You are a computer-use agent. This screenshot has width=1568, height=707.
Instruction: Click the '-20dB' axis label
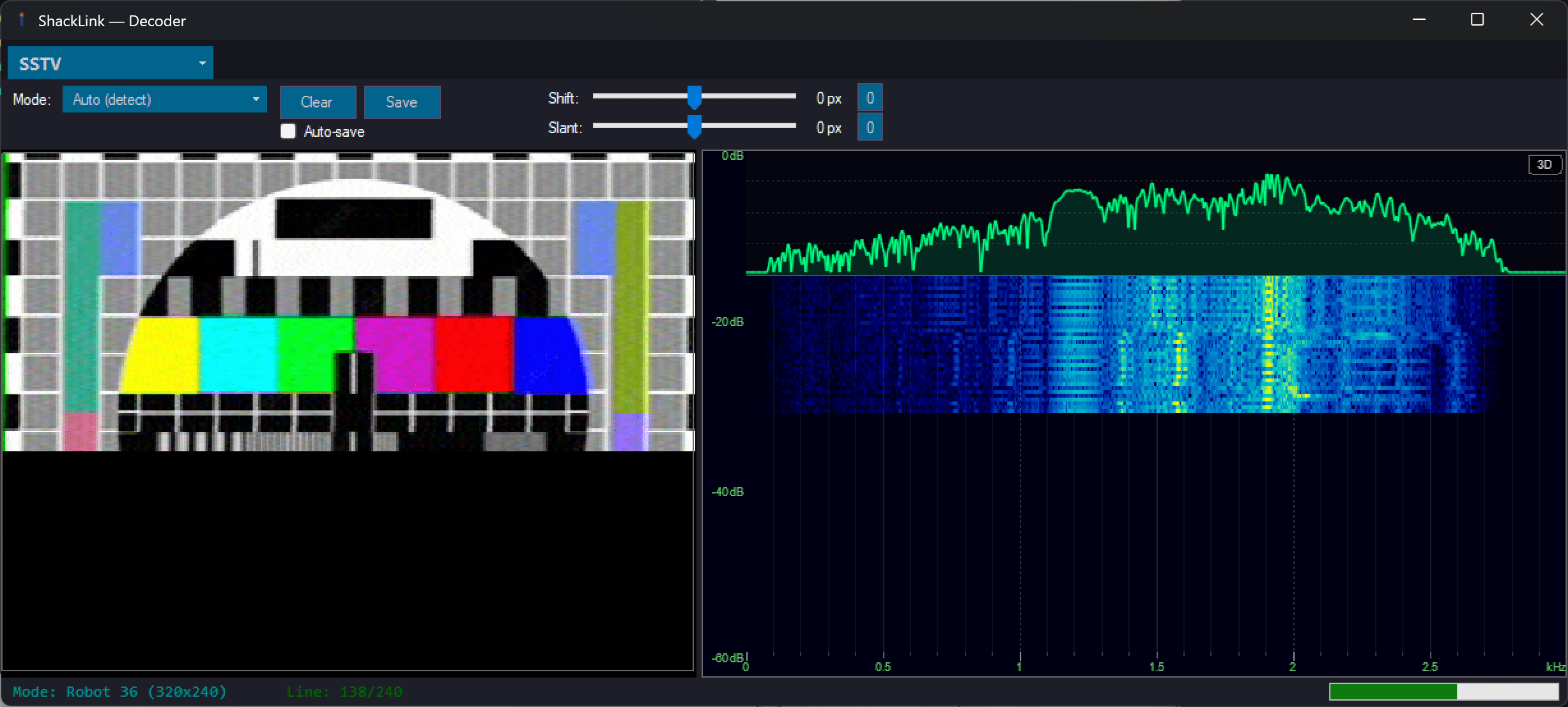[728, 322]
